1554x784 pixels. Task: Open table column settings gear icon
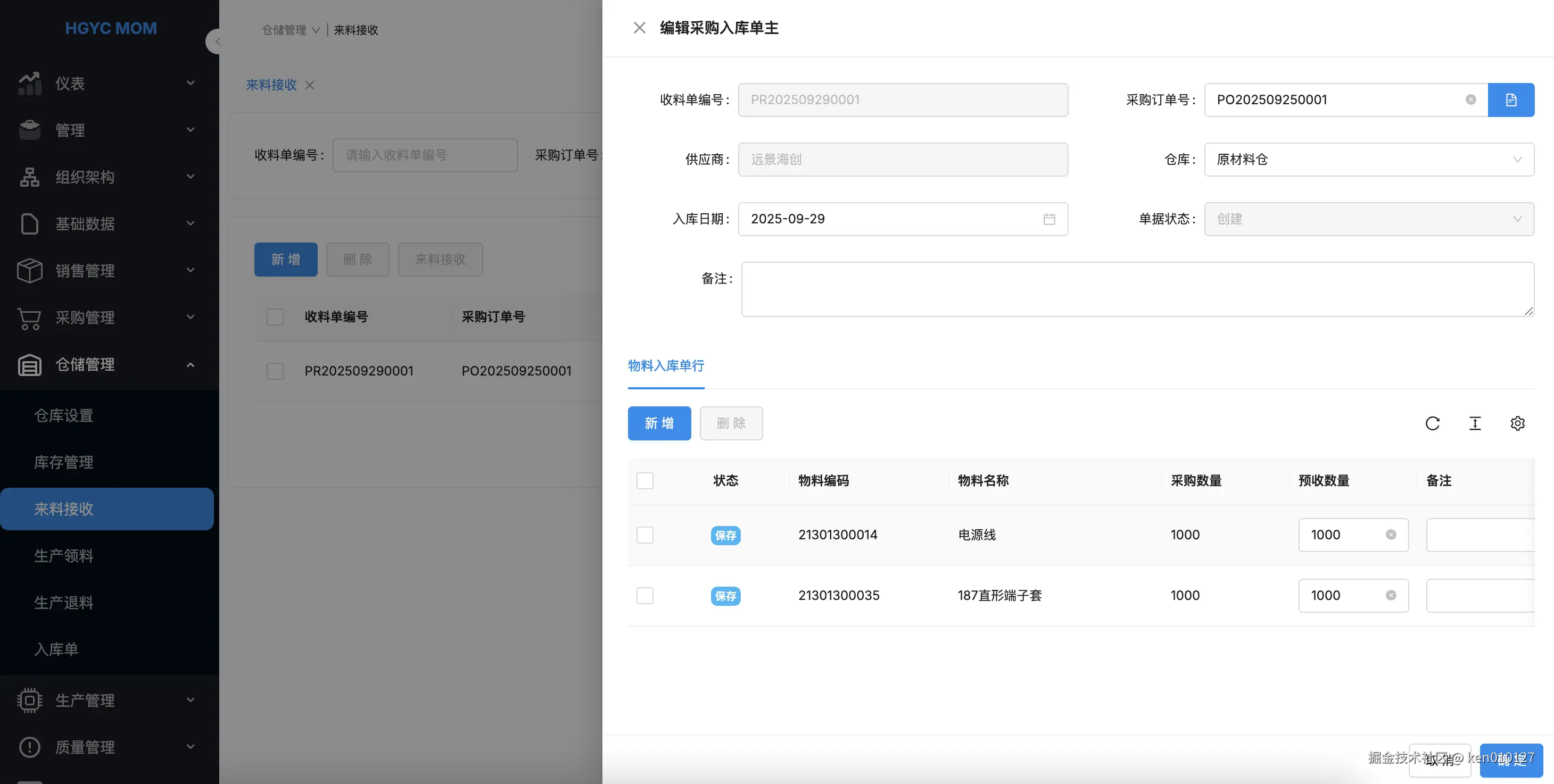(1517, 423)
